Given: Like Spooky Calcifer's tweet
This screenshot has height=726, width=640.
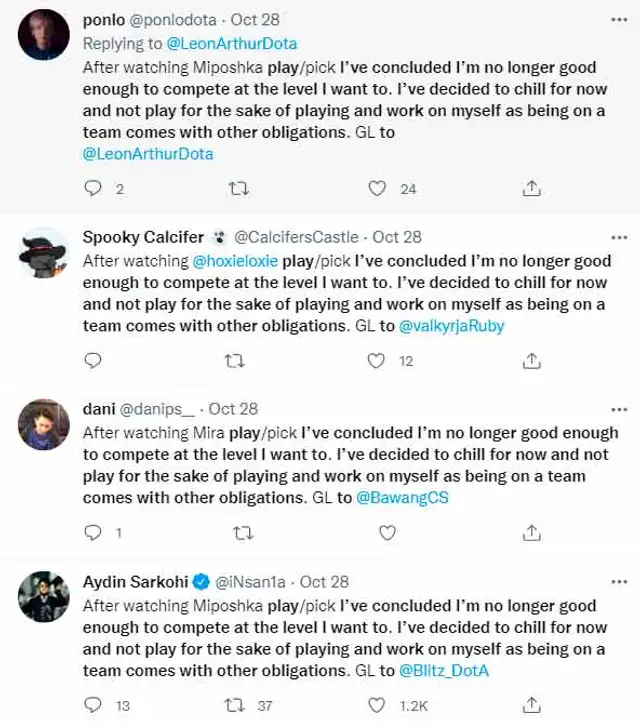Looking at the screenshot, I should (377, 361).
